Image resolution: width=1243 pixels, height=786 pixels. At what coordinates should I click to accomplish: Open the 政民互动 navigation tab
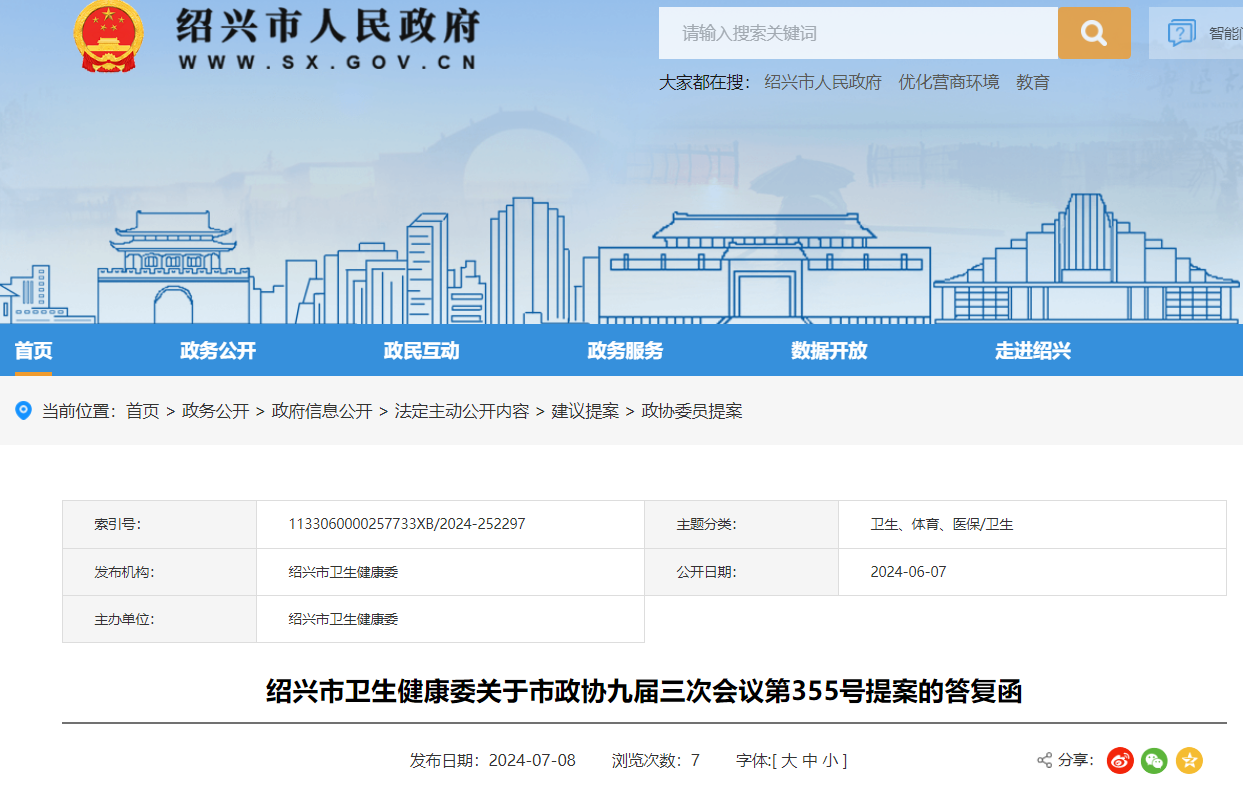tap(421, 351)
